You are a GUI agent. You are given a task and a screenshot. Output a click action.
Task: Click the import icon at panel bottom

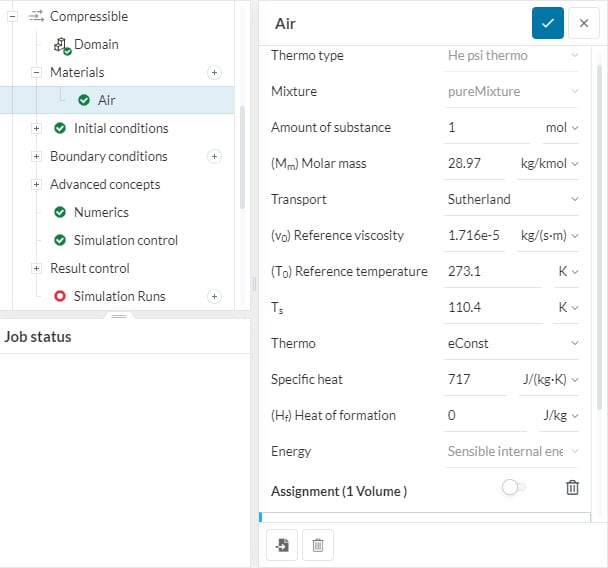click(282, 545)
